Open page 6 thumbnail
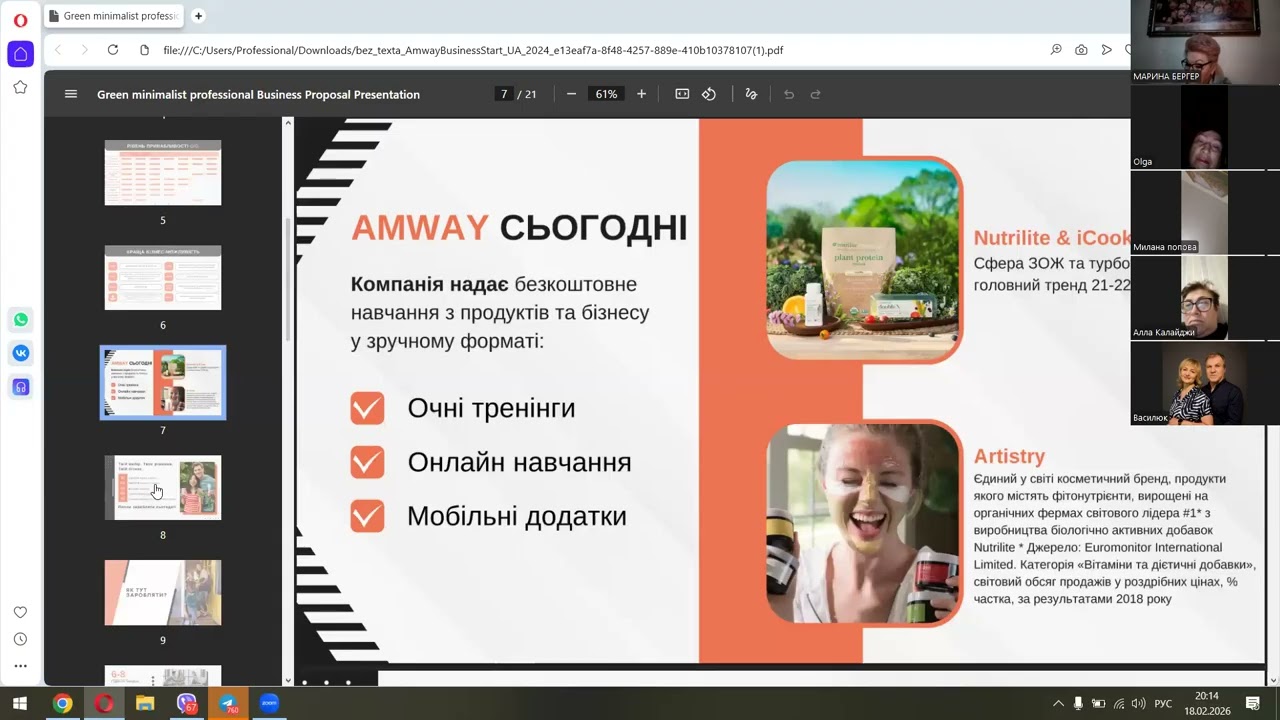 tap(163, 278)
